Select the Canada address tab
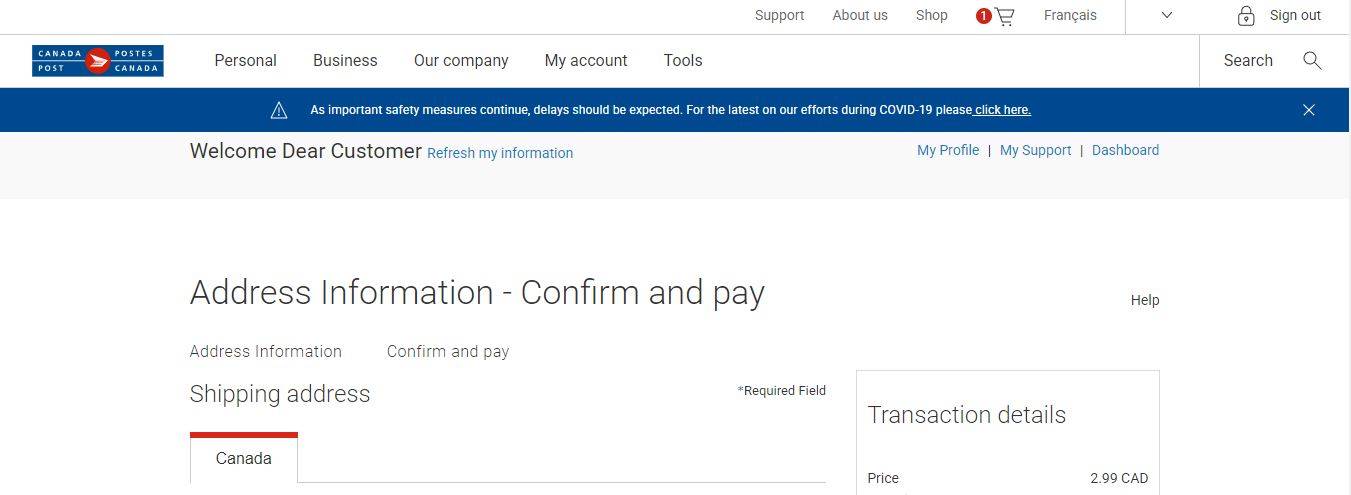The image size is (1351, 495). [244, 459]
